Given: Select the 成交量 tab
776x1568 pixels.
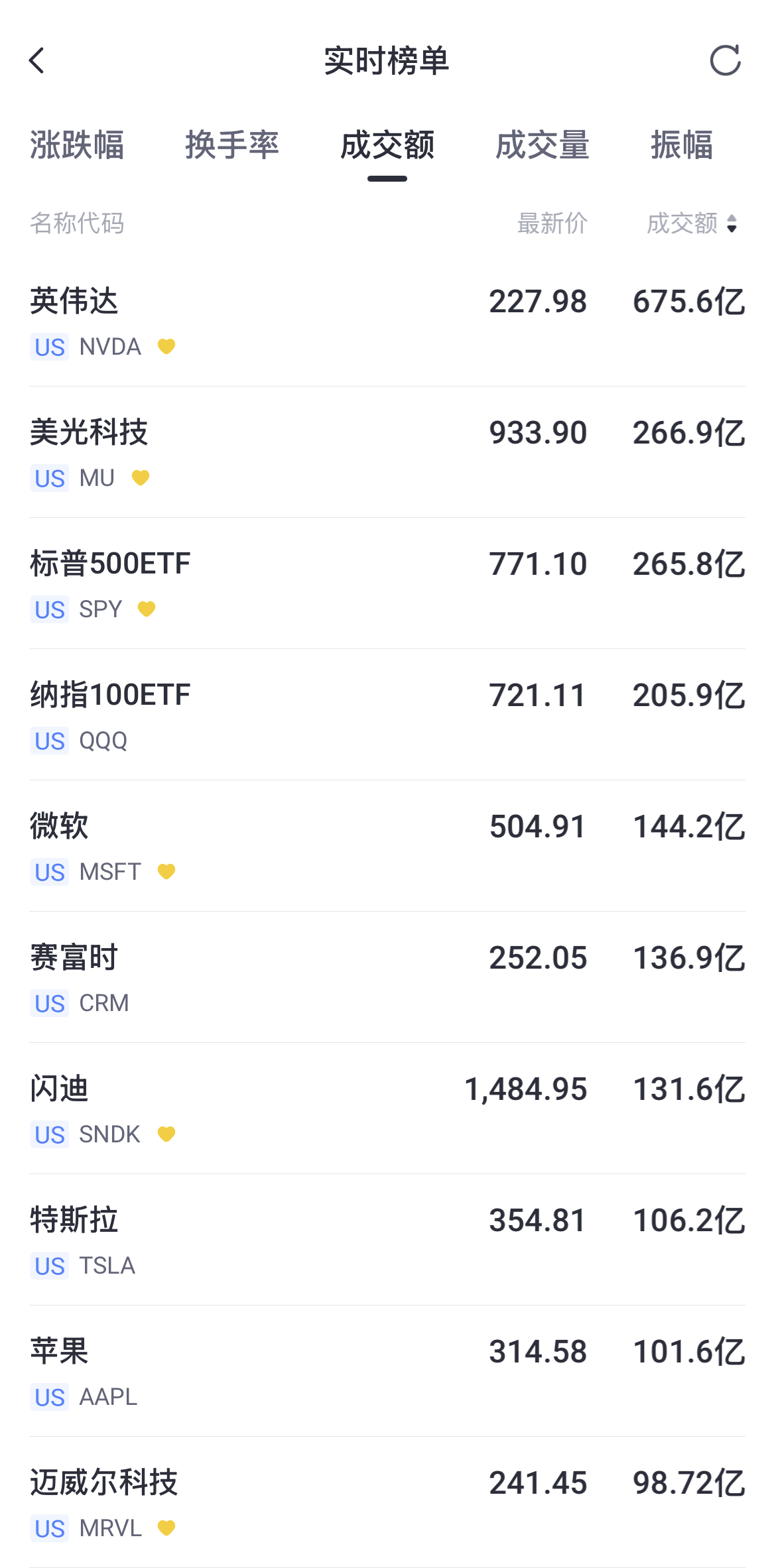Looking at the screenshot, I should 543,145.
